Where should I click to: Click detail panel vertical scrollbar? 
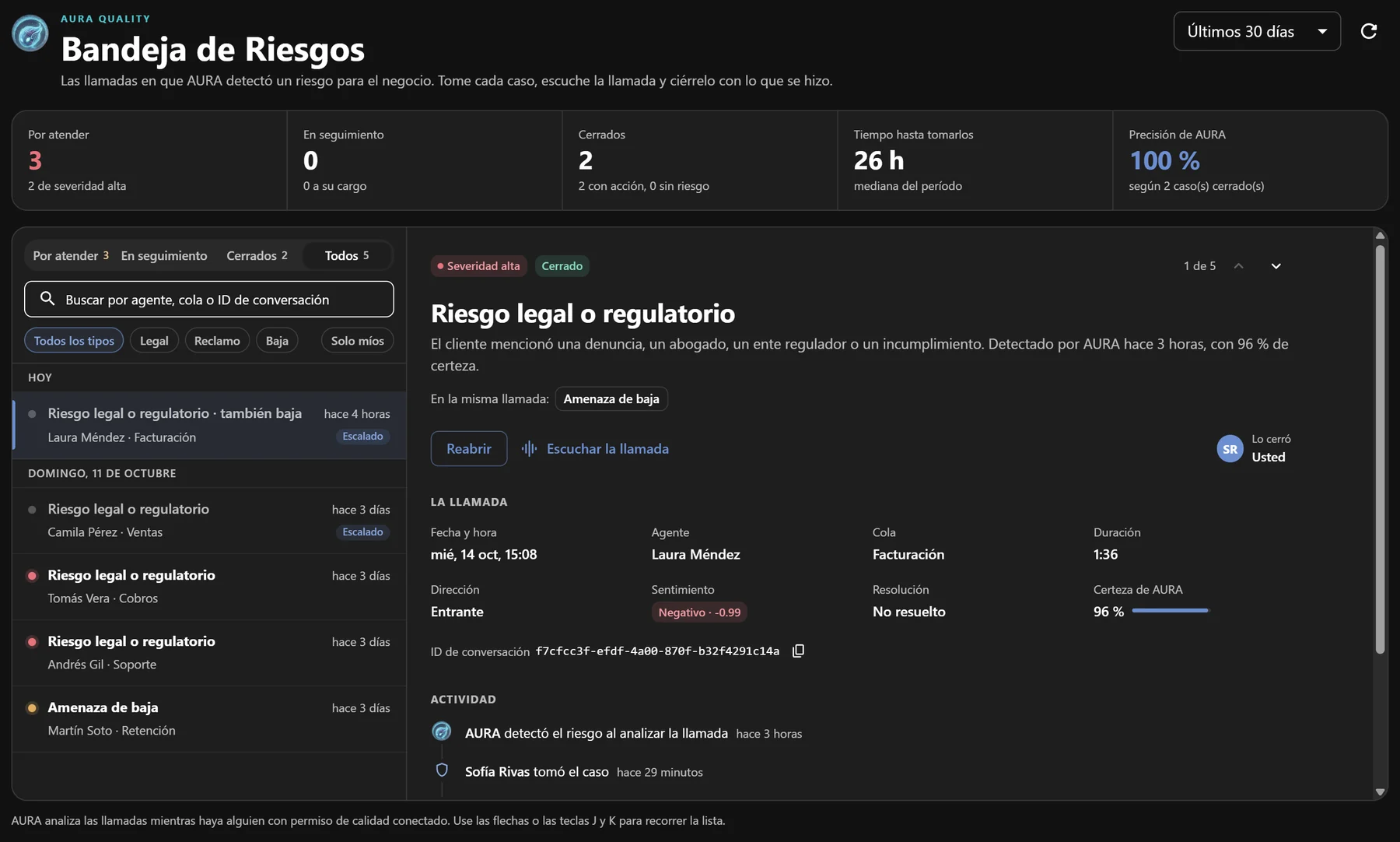click(x=1380, y=449)
